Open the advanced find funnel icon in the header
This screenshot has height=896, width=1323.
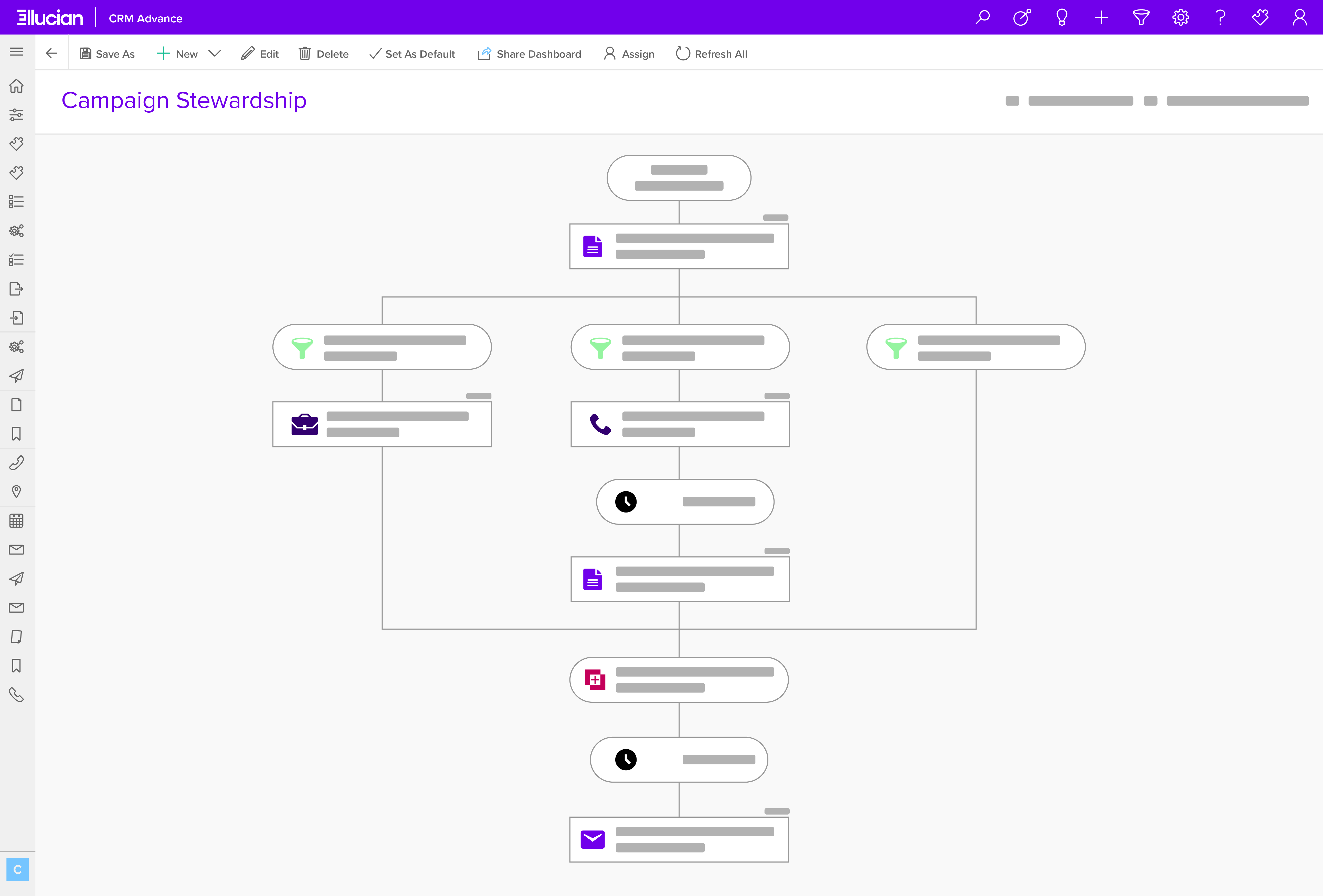[1141, 18]
